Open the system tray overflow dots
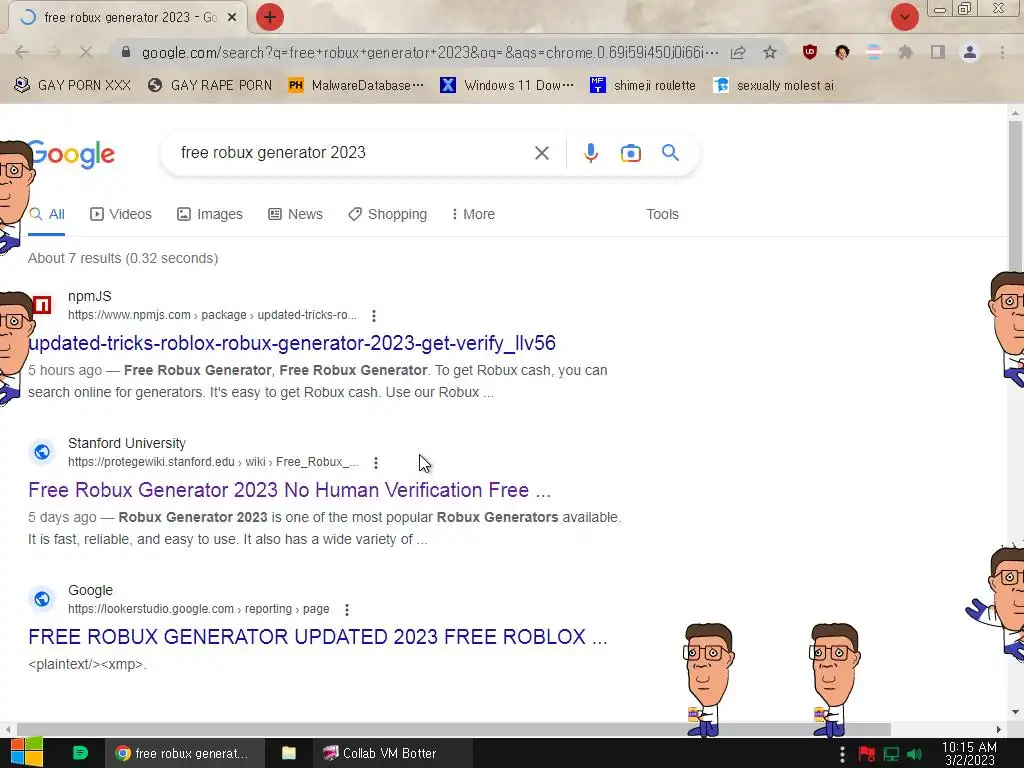Screen dimensions: 1024x768 click(842, 754)
